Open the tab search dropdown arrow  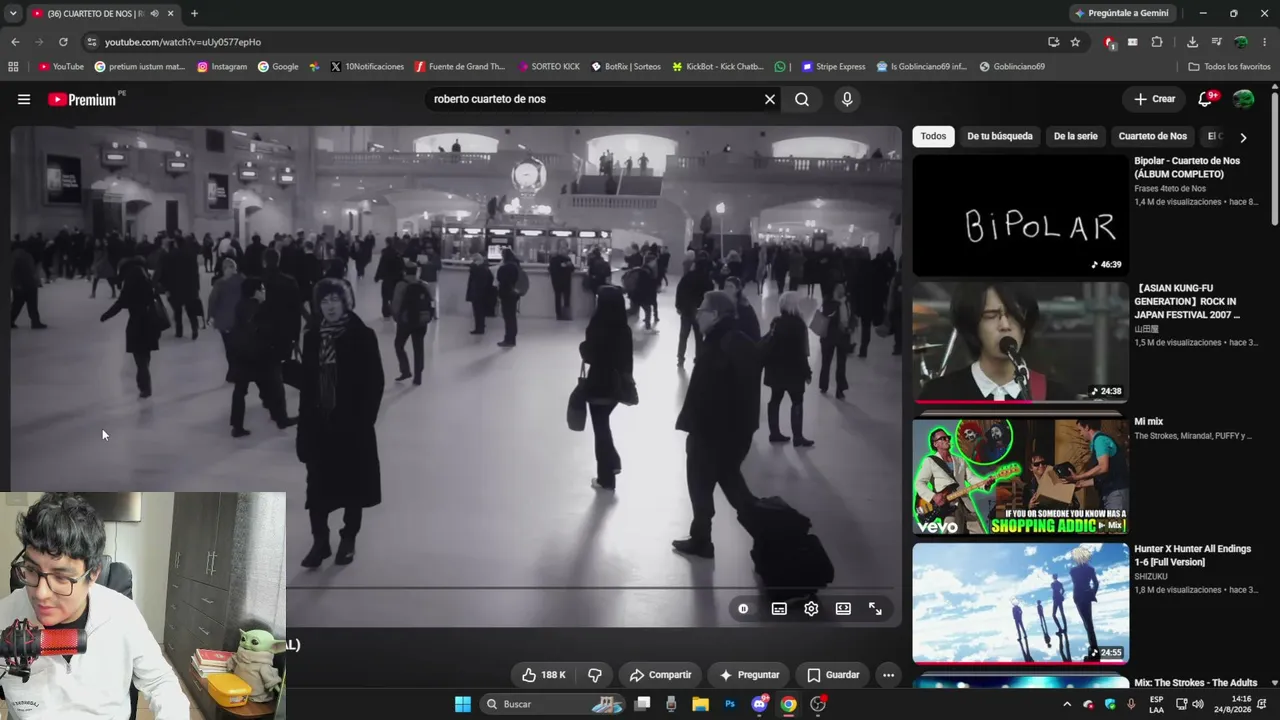12,13
